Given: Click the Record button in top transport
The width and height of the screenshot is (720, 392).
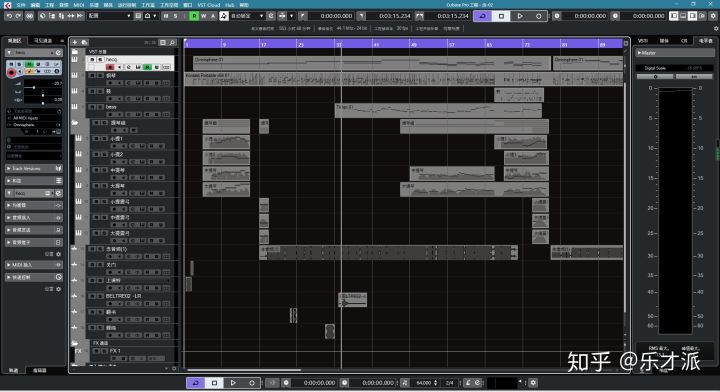Looking at the screenshot, I should point(539,16).
